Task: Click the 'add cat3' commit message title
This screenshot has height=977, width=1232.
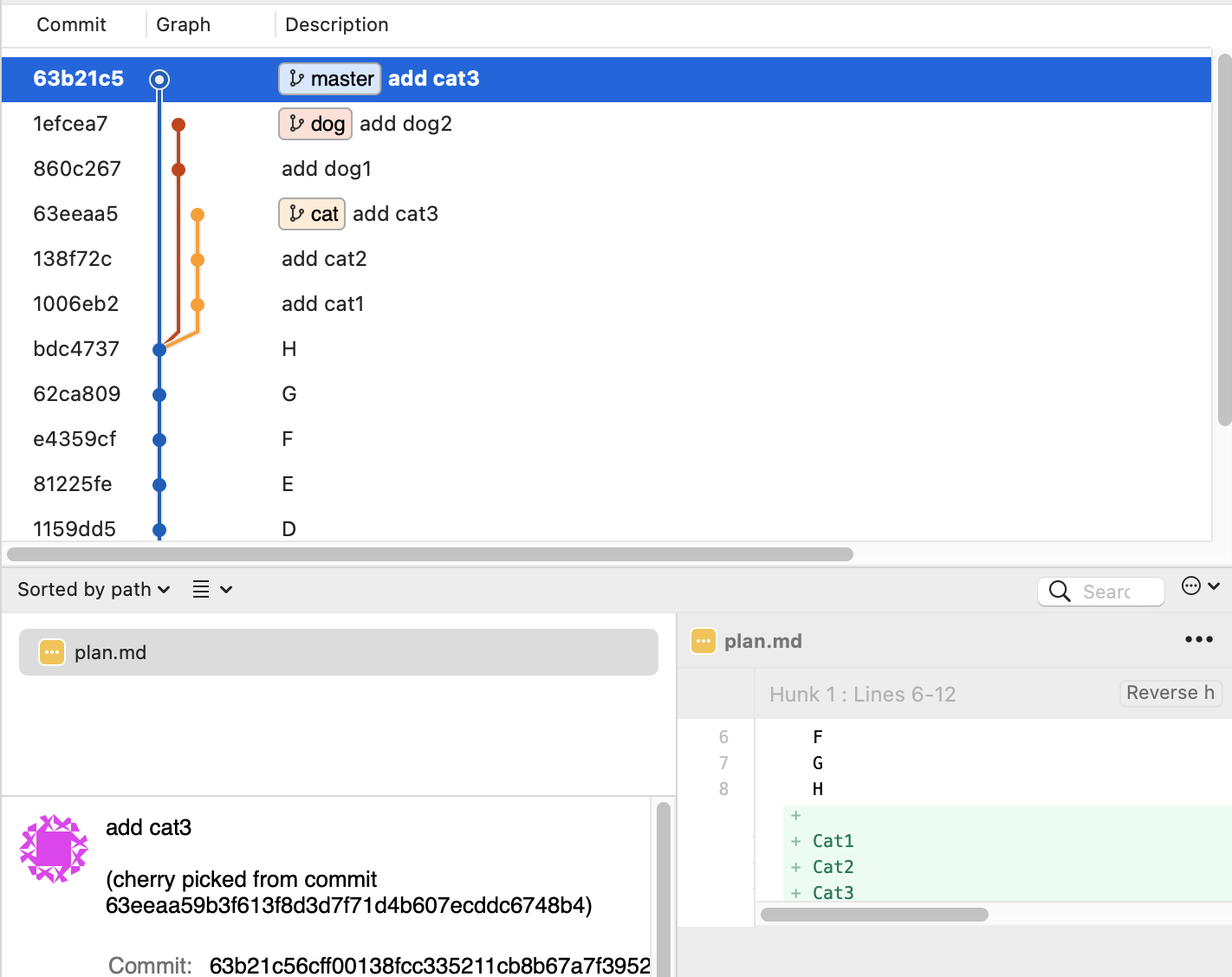Action: coord(149,828)
